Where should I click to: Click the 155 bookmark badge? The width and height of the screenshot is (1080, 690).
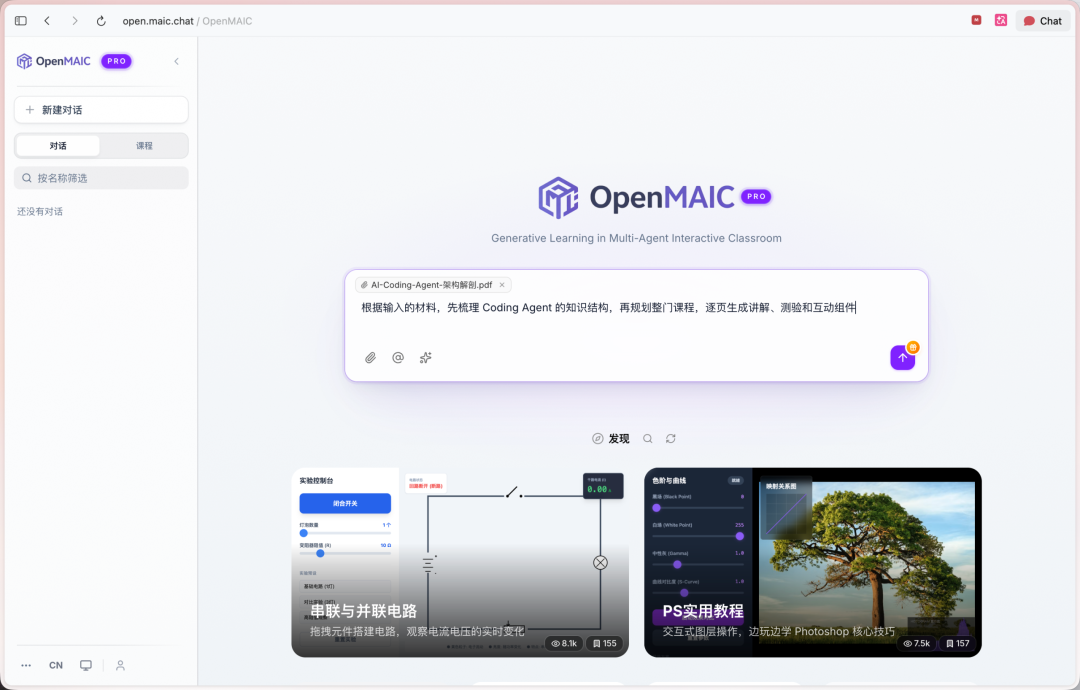pyautogui.click(x=605, y=643)
